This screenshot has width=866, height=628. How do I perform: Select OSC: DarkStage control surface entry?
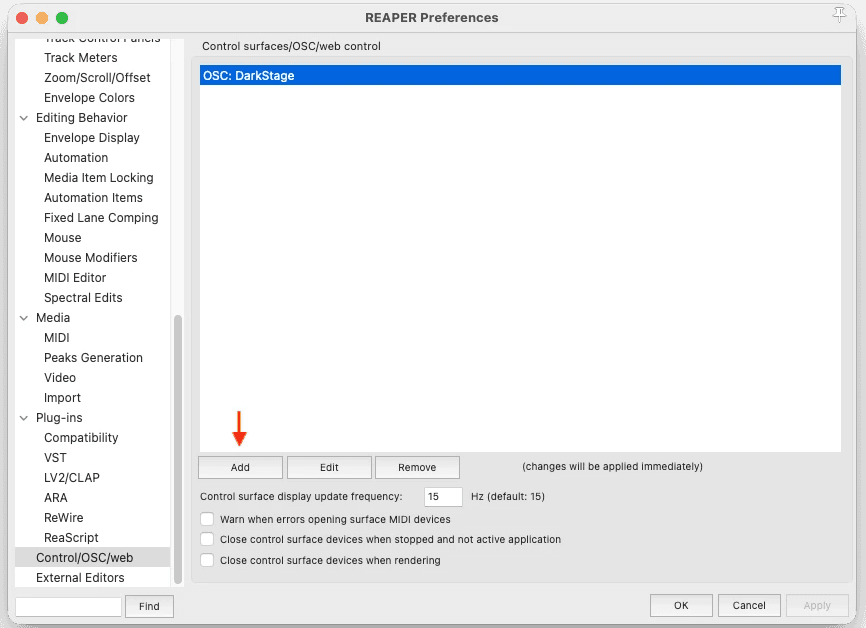520,76
